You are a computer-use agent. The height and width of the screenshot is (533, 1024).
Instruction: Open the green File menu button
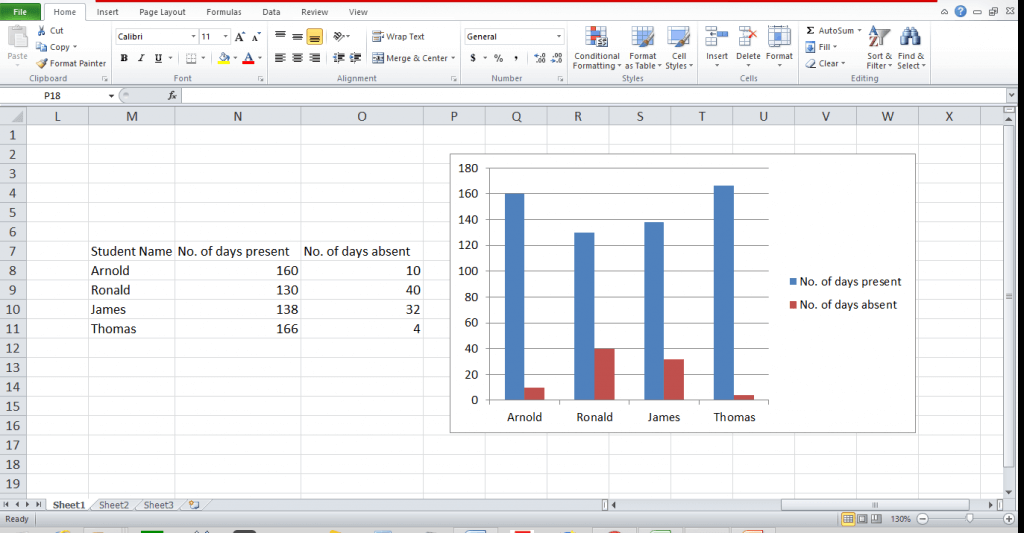coord(21,12)
